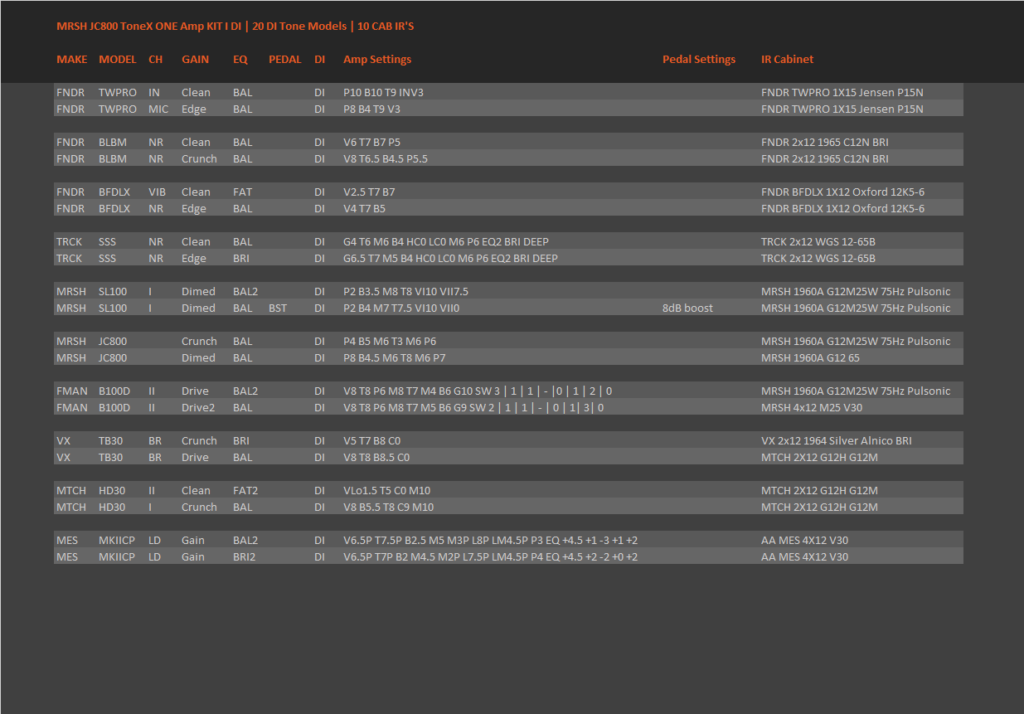Select the Drive2 gain cell
Viewport: 1024px width, 714px height.
tap(198, 408)
